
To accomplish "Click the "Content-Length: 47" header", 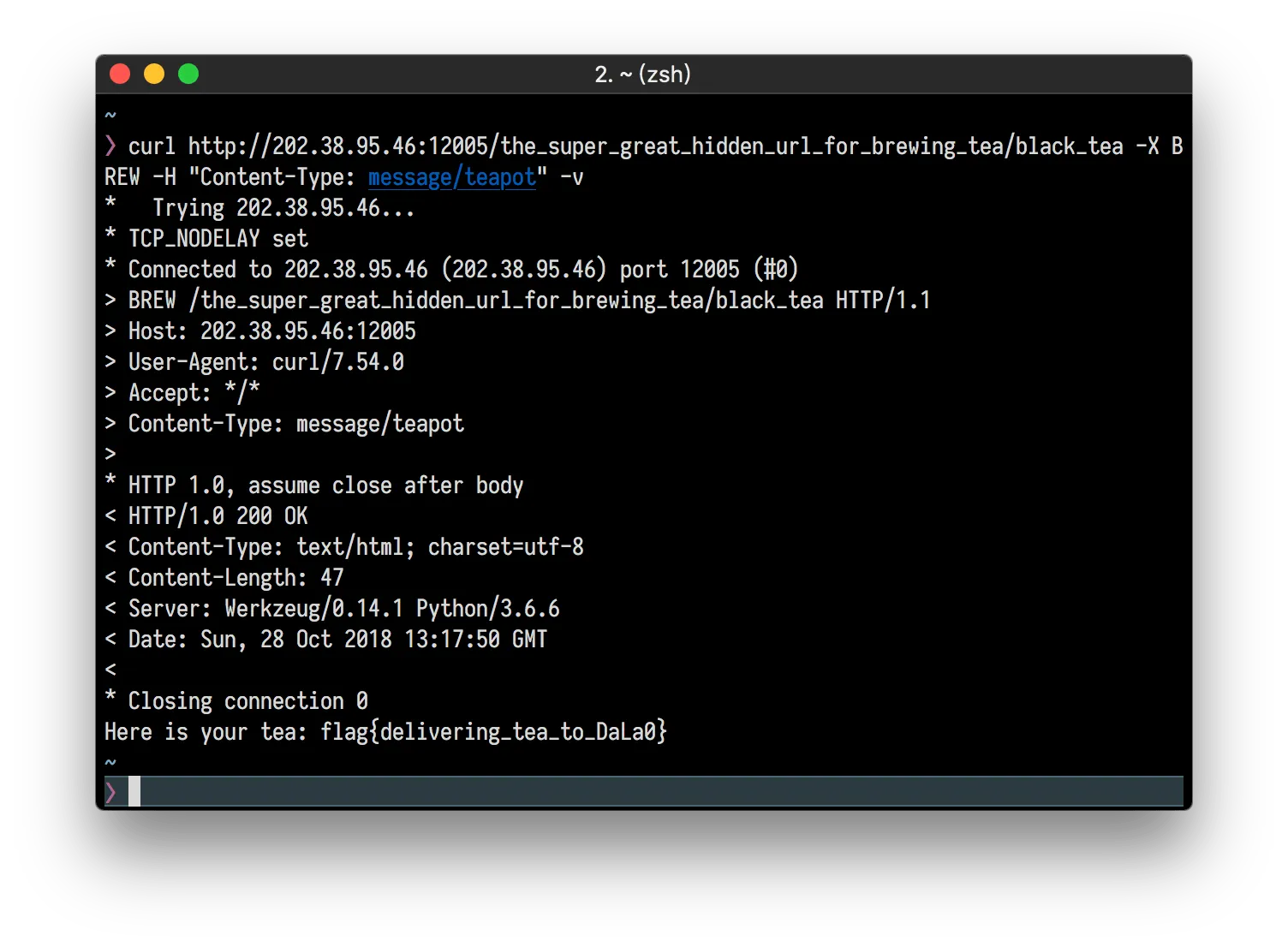I will (x=236, y=578).
